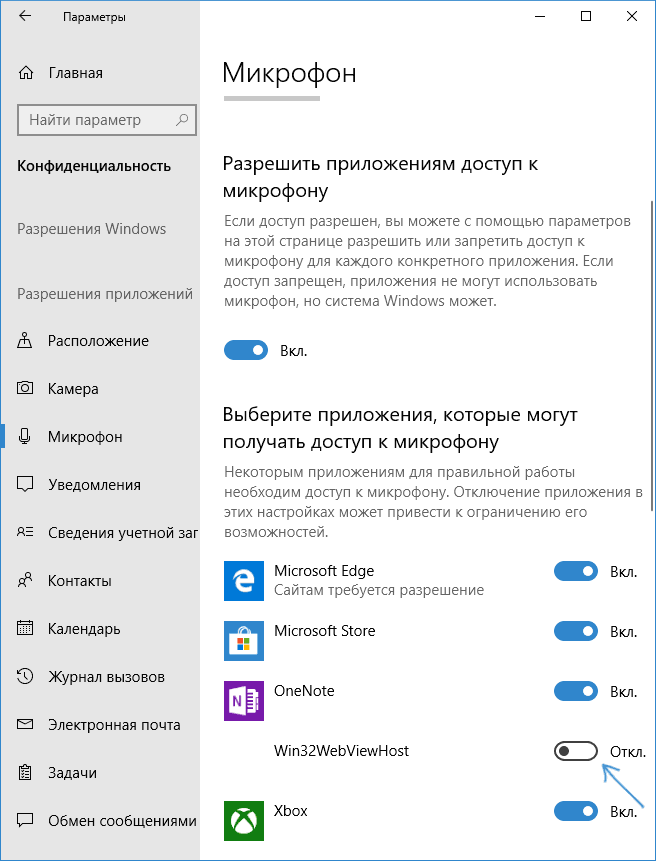Open Камера settings via its sidebar icon
Viewport: 656px width, 861px height.
point(24,388)
